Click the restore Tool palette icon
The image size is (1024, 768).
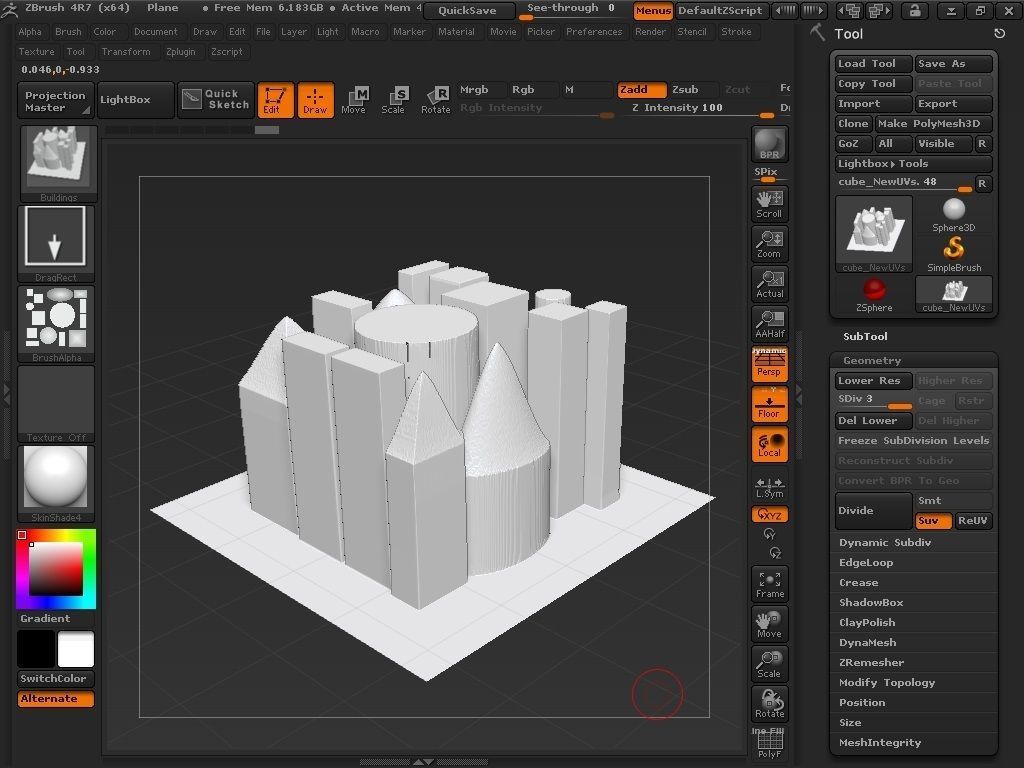pyautogui.click(x=999, y=33)
